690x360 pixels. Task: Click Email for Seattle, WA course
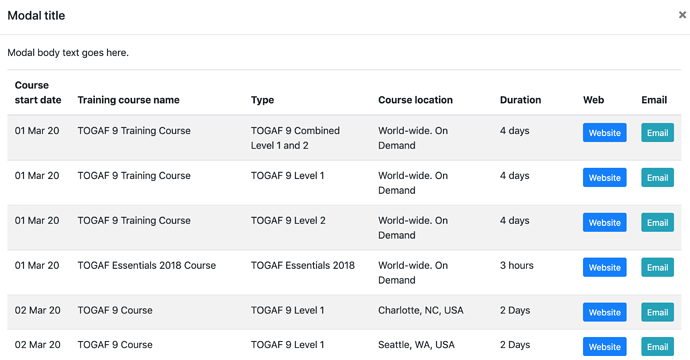tap(657, 346)
